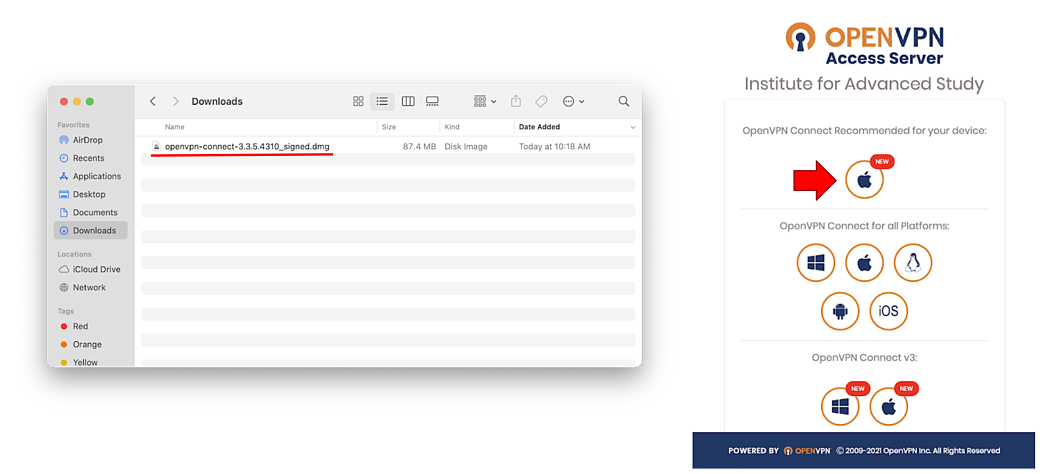Click the Finder back arrow button
This screenshot has width=1040, height=474.
coord(153,101)
